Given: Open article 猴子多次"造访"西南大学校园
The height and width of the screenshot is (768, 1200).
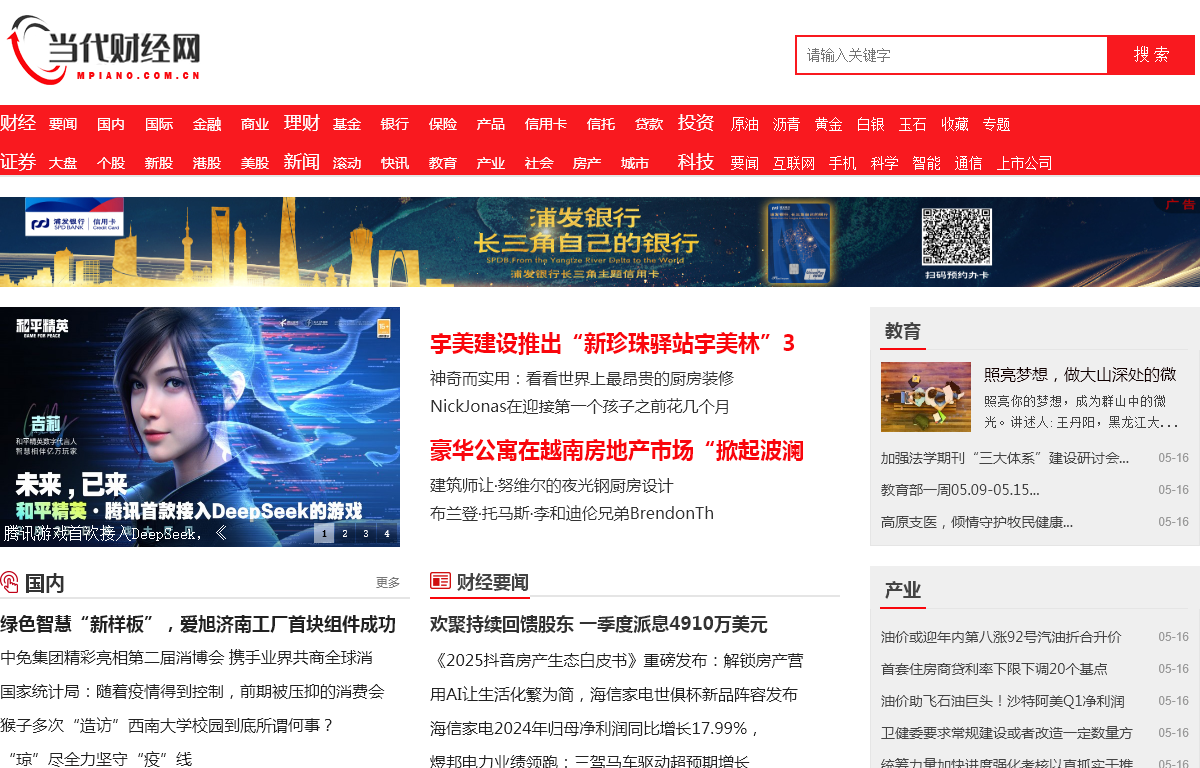Looking at the screenshot, I should [x=167, y=725].
